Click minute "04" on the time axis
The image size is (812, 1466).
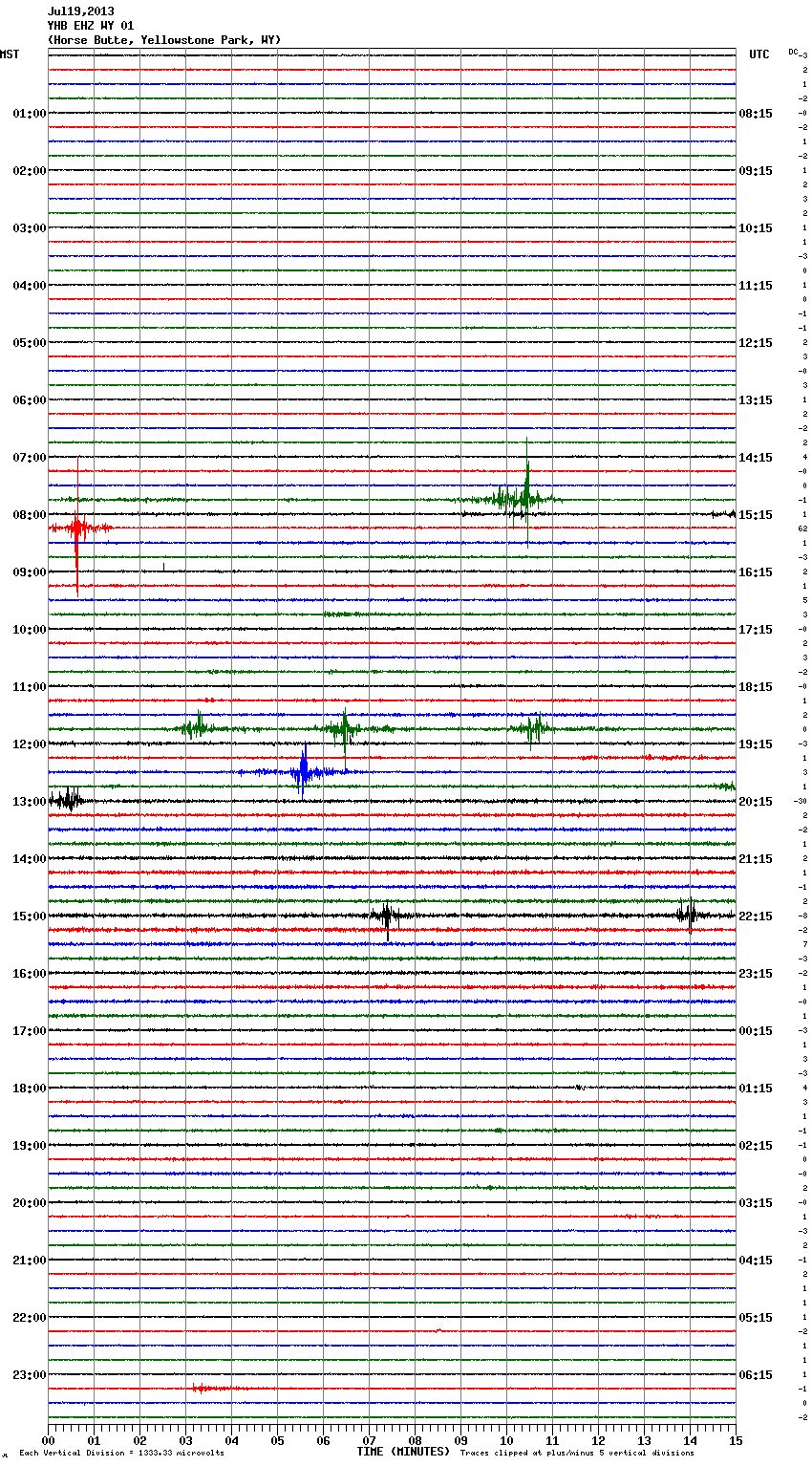[231, 1440]
